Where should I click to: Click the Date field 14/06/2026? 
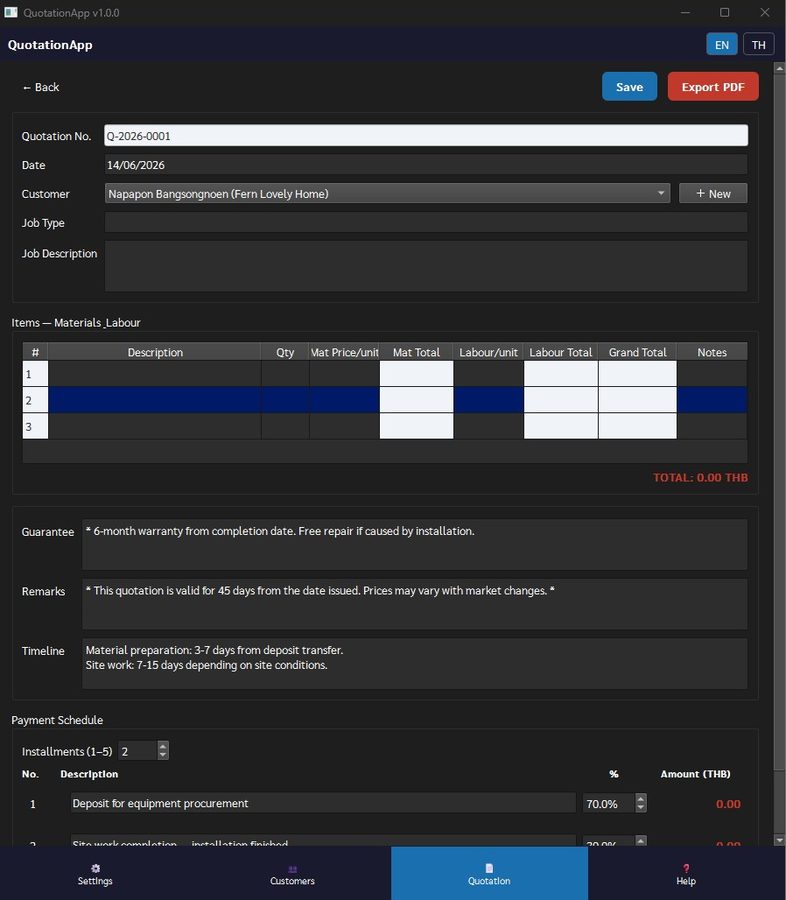426,165
